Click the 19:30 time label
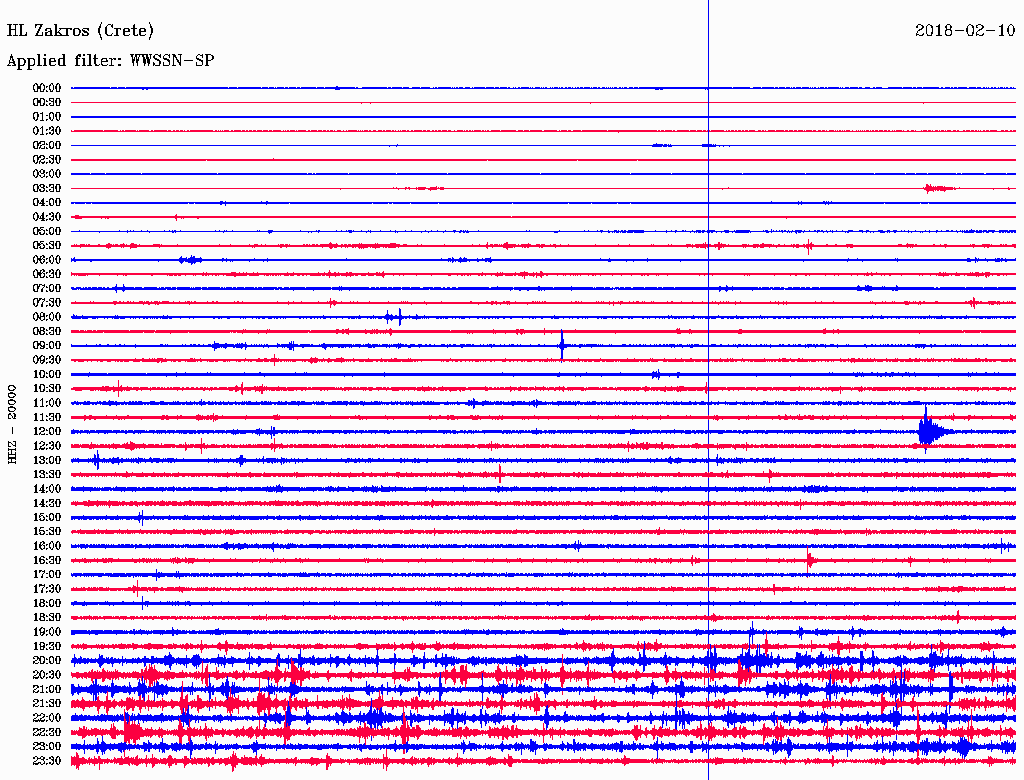The width and height of the screenshot is (1024, 780). [47, 646]
